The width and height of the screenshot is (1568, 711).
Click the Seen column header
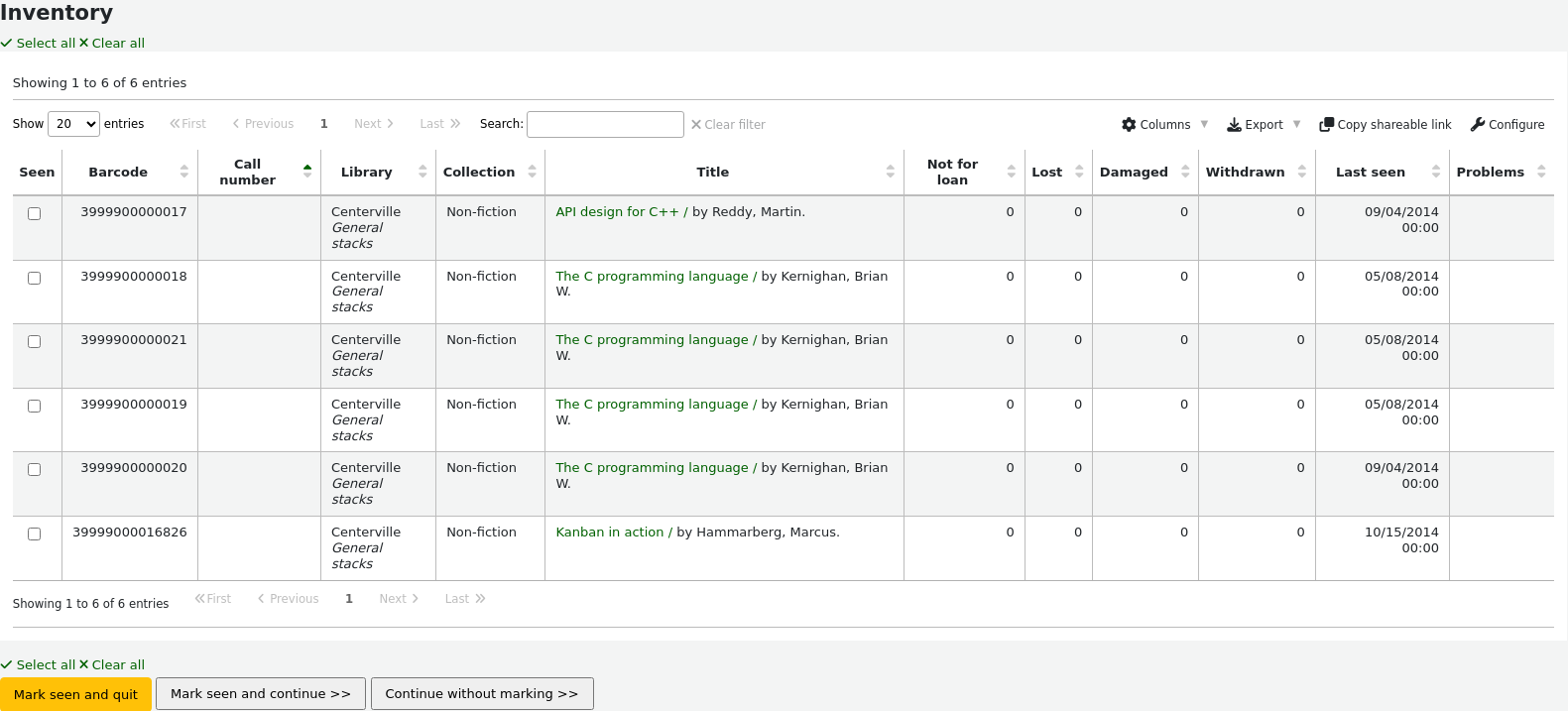(x=37, y=173)
